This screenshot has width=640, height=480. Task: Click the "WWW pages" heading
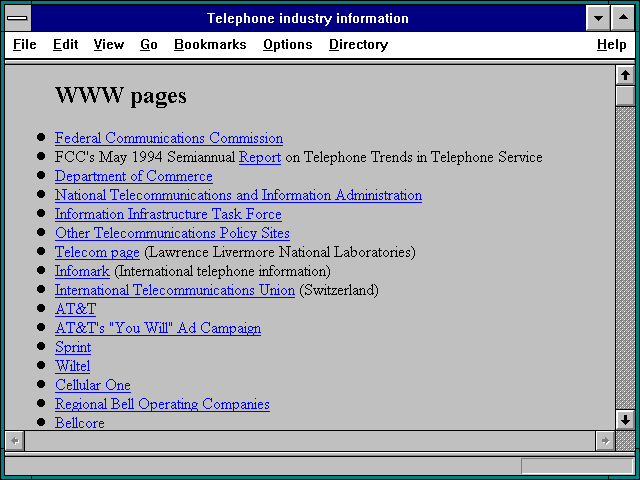[x=121, y=96]
